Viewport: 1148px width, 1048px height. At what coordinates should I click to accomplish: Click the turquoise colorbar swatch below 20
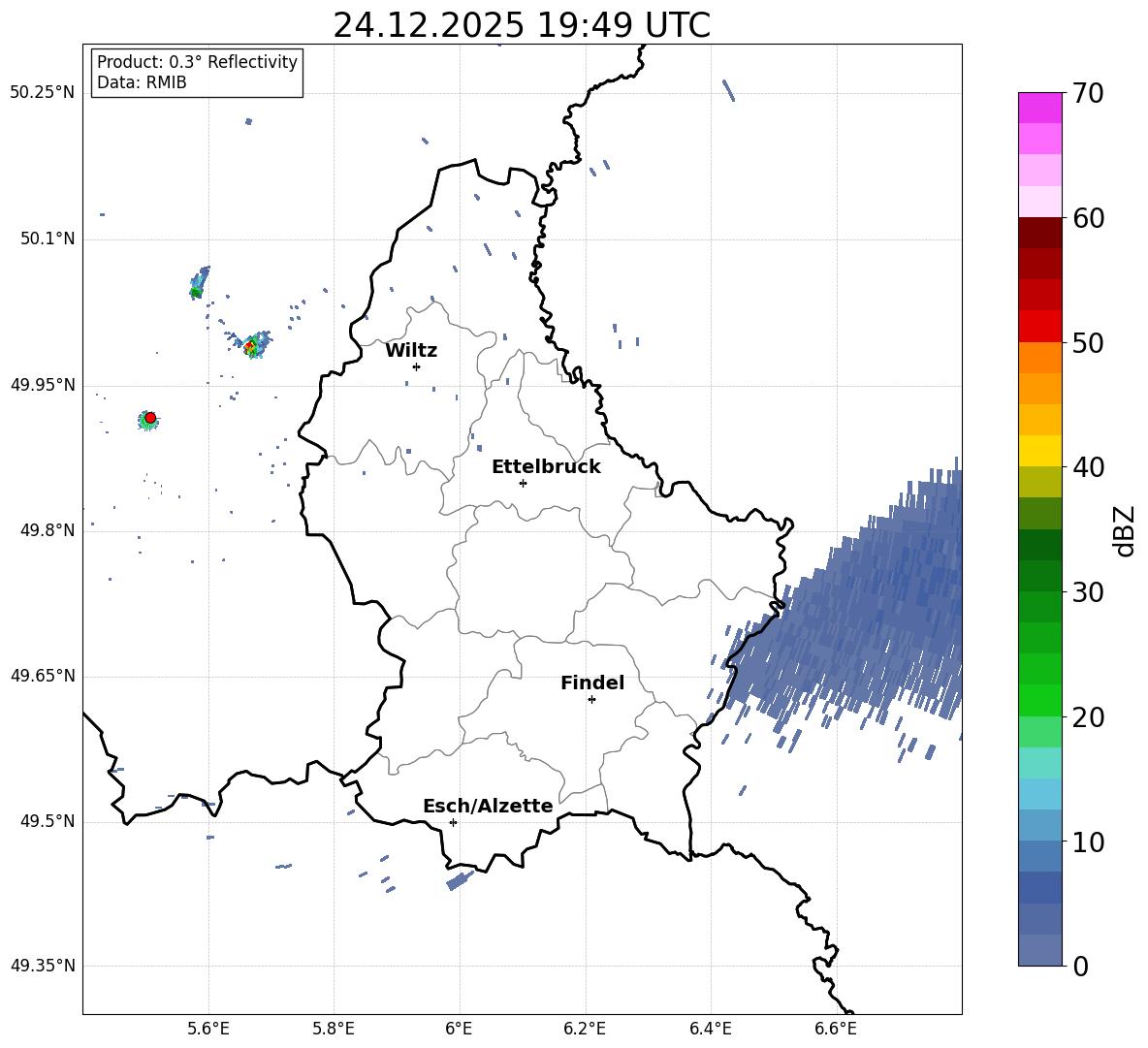click(x=1039, y=763)
